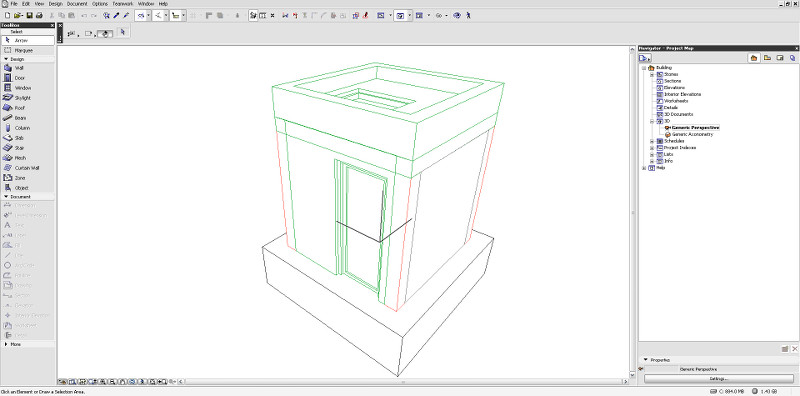Pick the Mesh tool
The image size is (800, 396).
point(28,158)
